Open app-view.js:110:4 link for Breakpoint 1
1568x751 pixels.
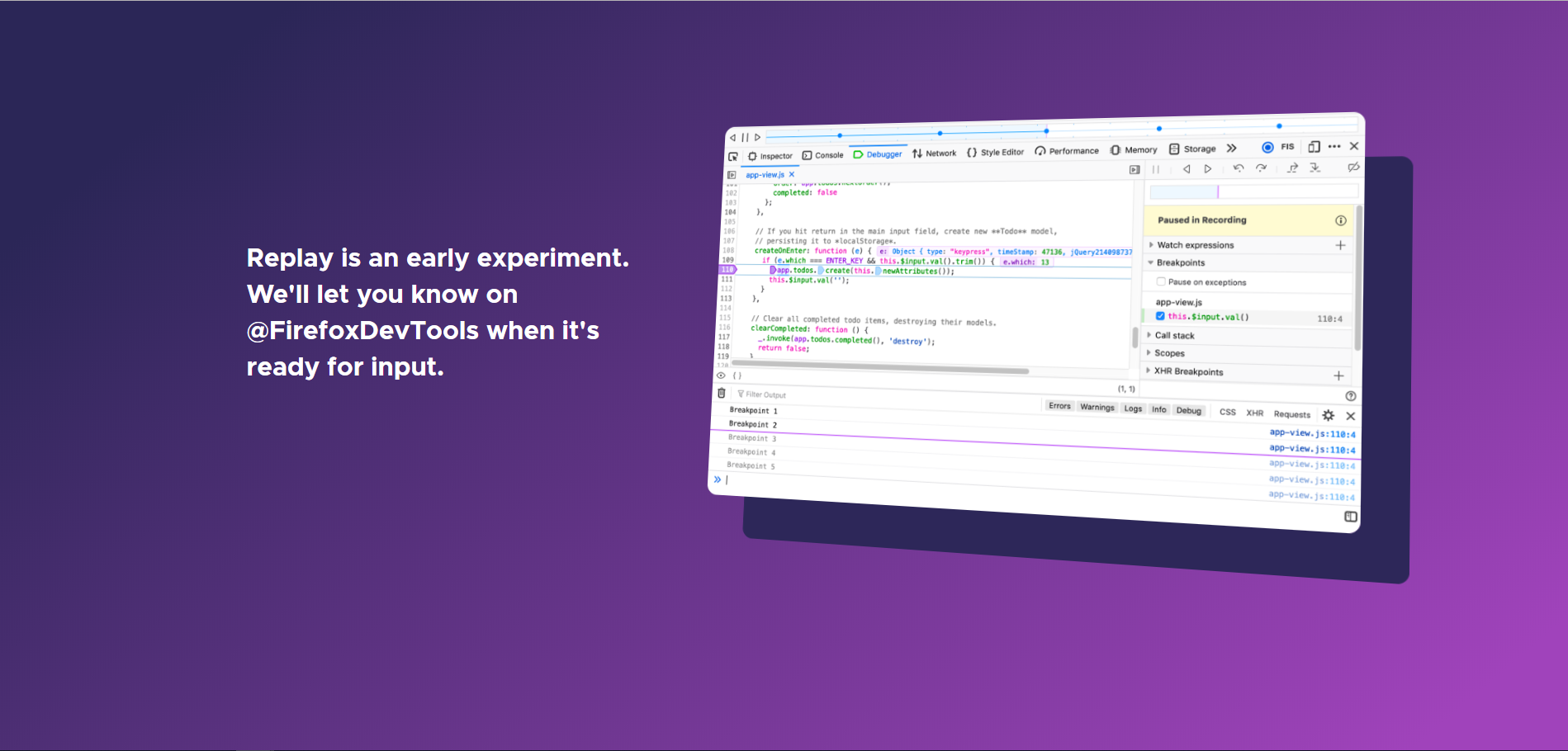click(x=1312, y=433)
